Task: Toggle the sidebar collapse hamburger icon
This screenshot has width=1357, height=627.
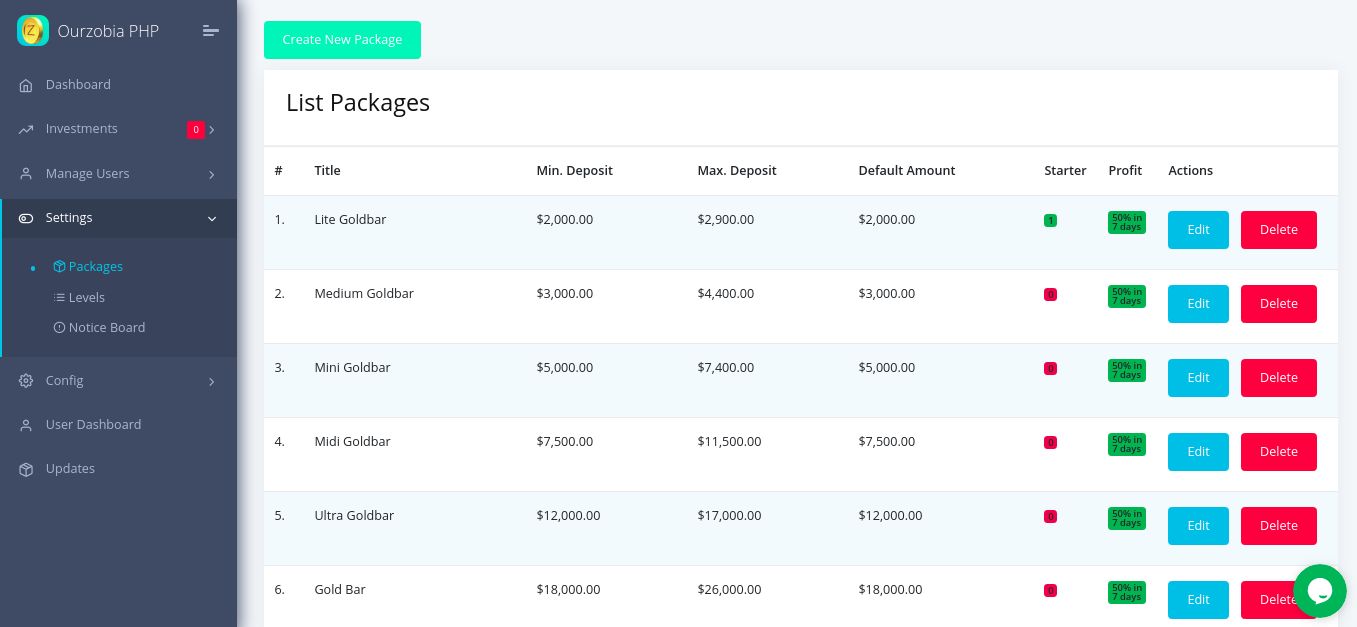Action: (x=210, y=31)
